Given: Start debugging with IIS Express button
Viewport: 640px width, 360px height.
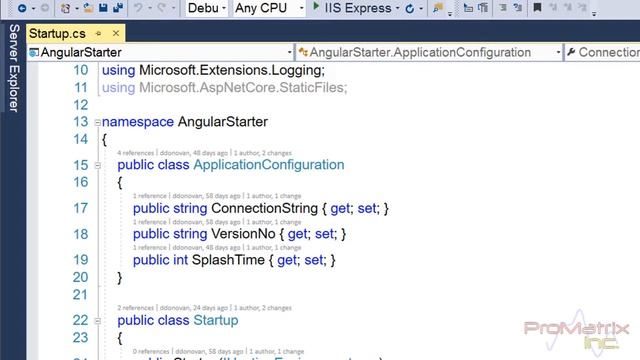Looking at the screenshot, I should coord(351,8).
